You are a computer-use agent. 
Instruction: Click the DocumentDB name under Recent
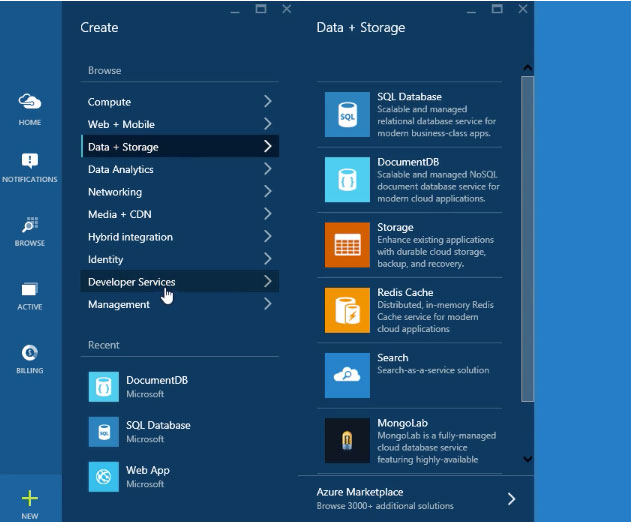(x=157, y=380)
